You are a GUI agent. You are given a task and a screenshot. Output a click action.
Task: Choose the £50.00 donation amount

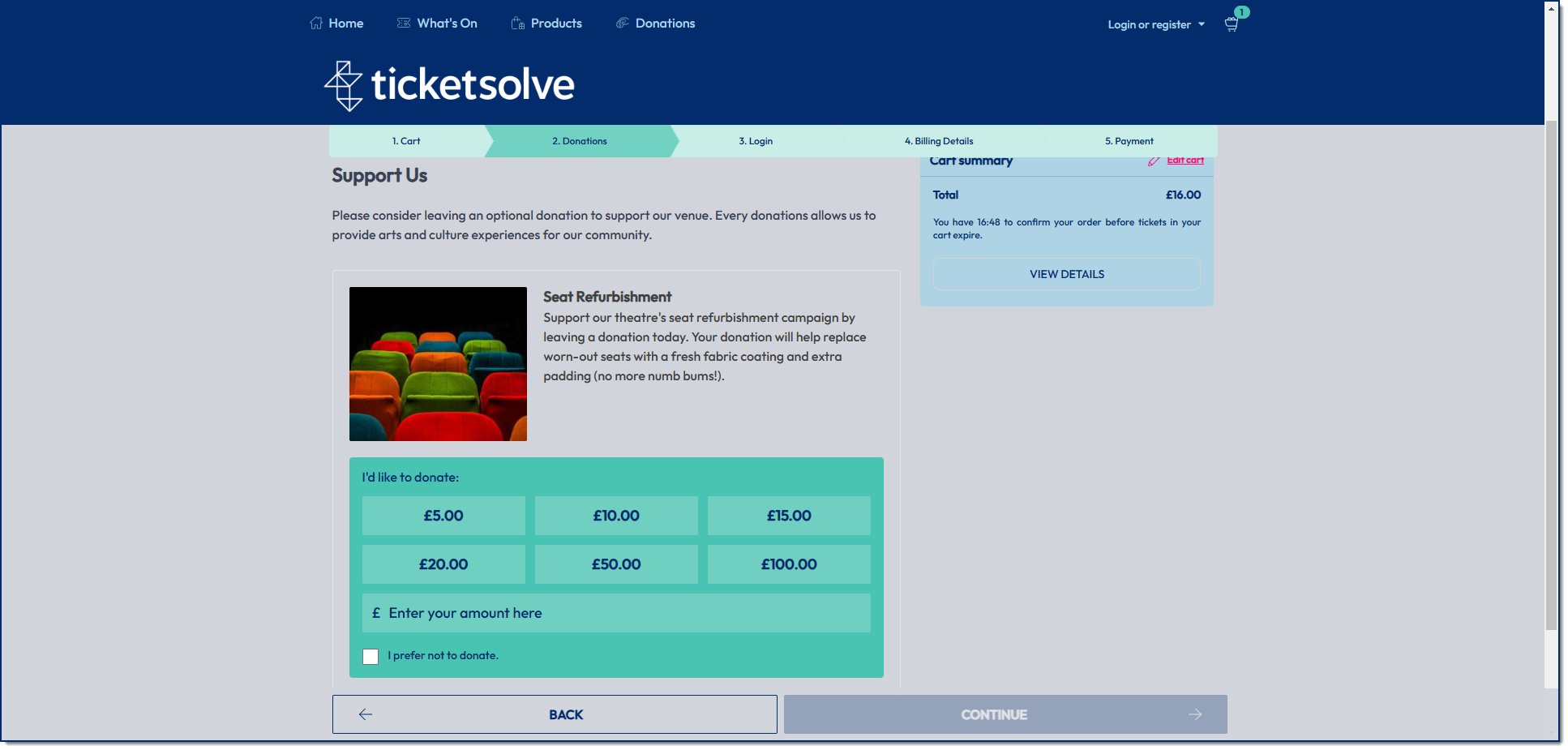616,564
